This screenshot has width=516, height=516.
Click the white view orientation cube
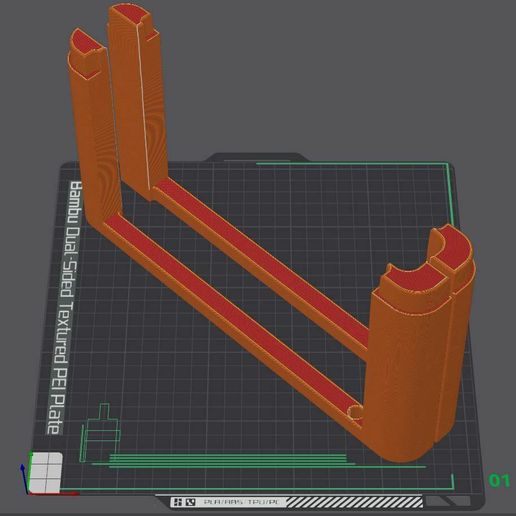(45, 472)
